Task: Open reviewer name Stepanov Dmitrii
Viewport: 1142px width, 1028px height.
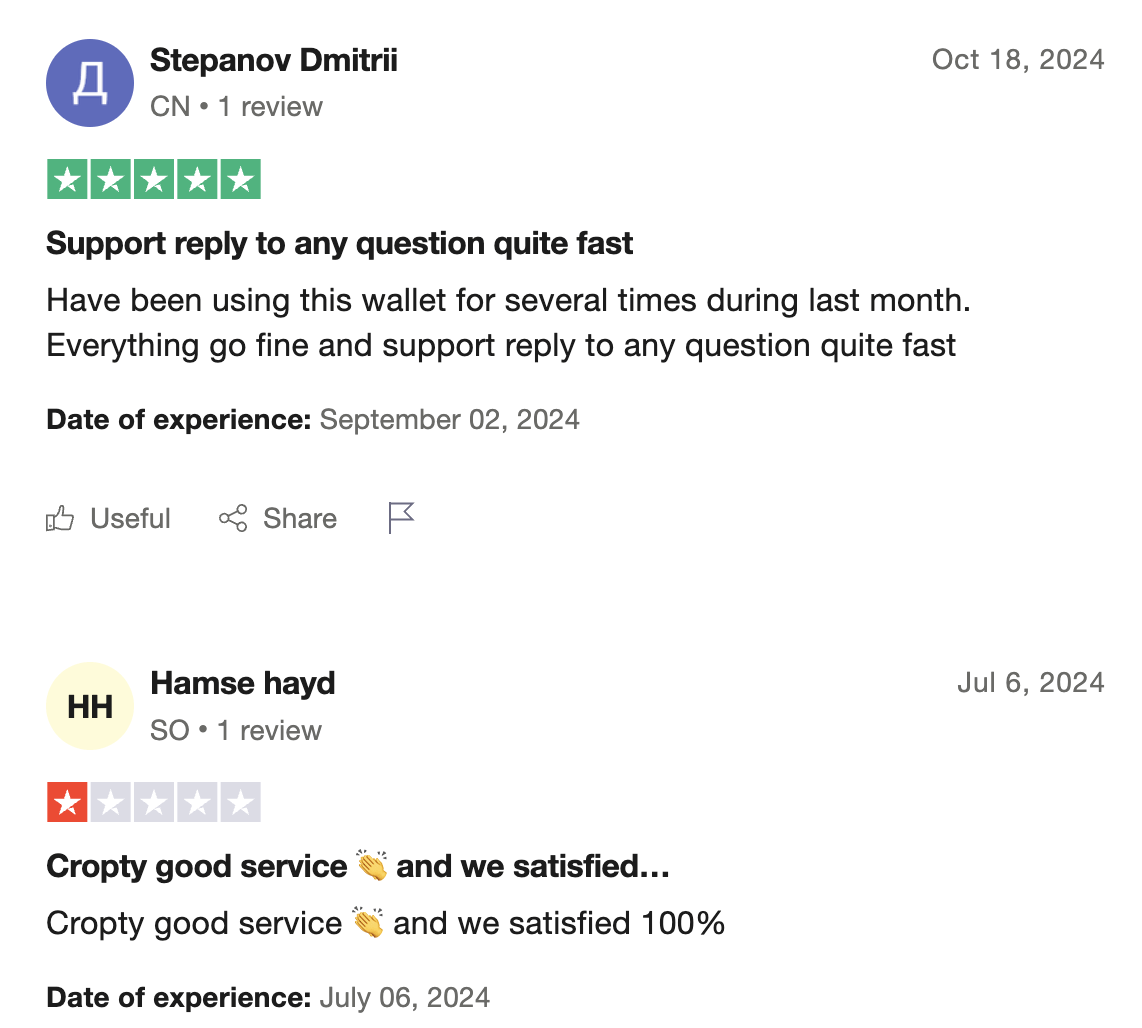Action: click(274, 60)
